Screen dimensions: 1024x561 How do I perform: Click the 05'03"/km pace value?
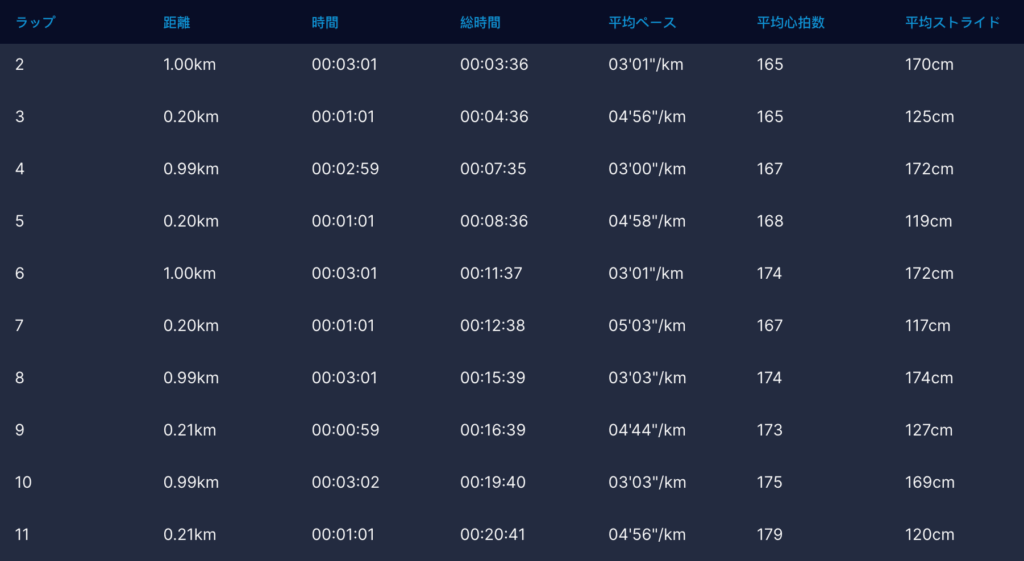647,325
